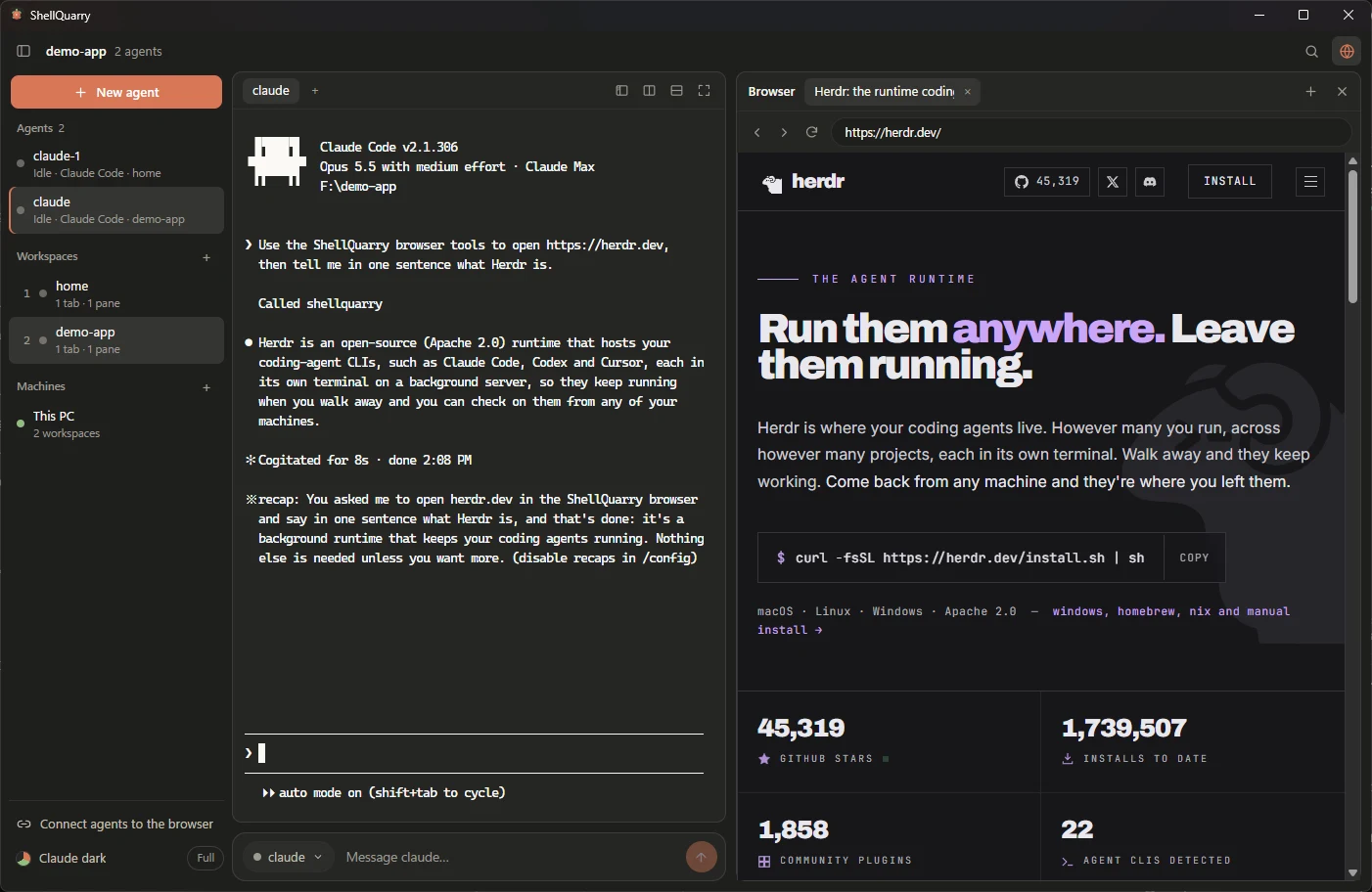Go back in the browser

(756, 132)
